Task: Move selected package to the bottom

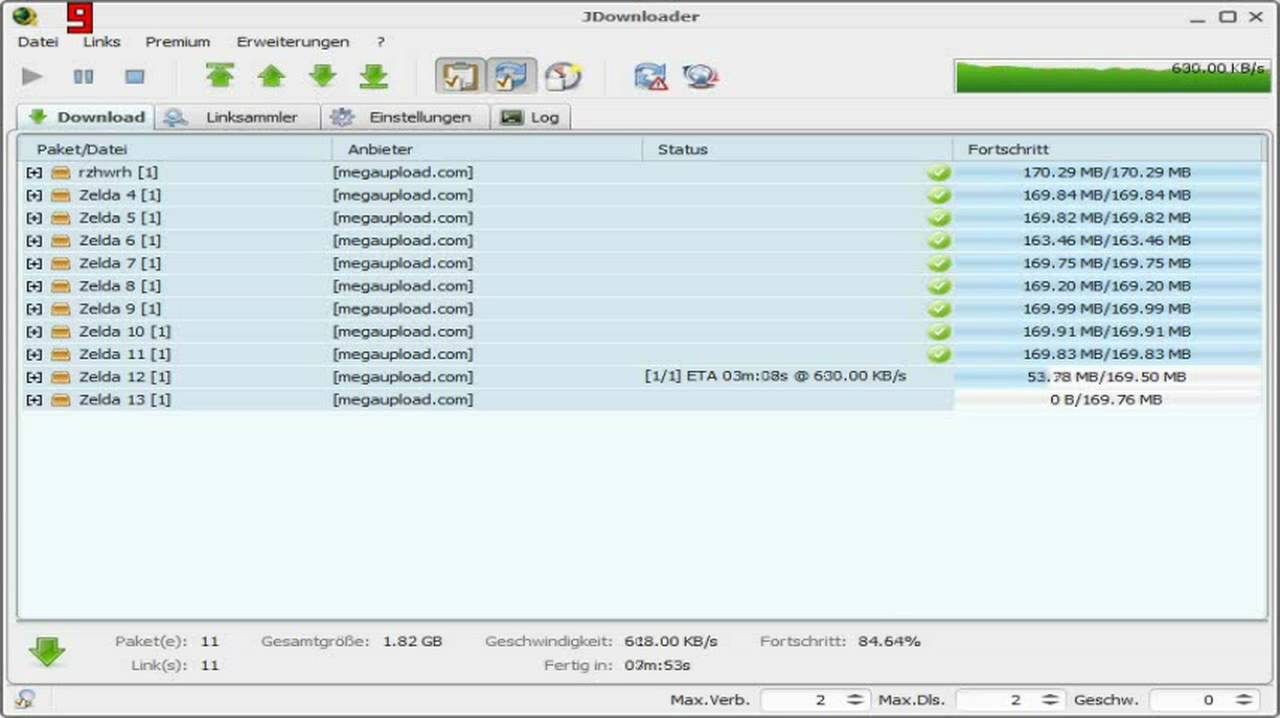Action: pyautogui.click(x=373, y=76)
